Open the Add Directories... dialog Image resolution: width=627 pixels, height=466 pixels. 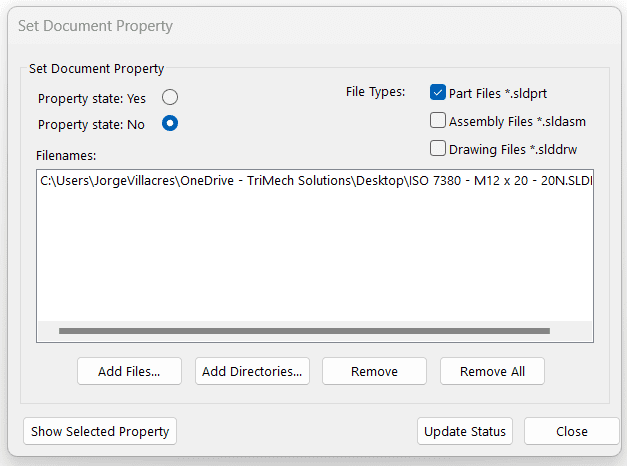[252, 371]
